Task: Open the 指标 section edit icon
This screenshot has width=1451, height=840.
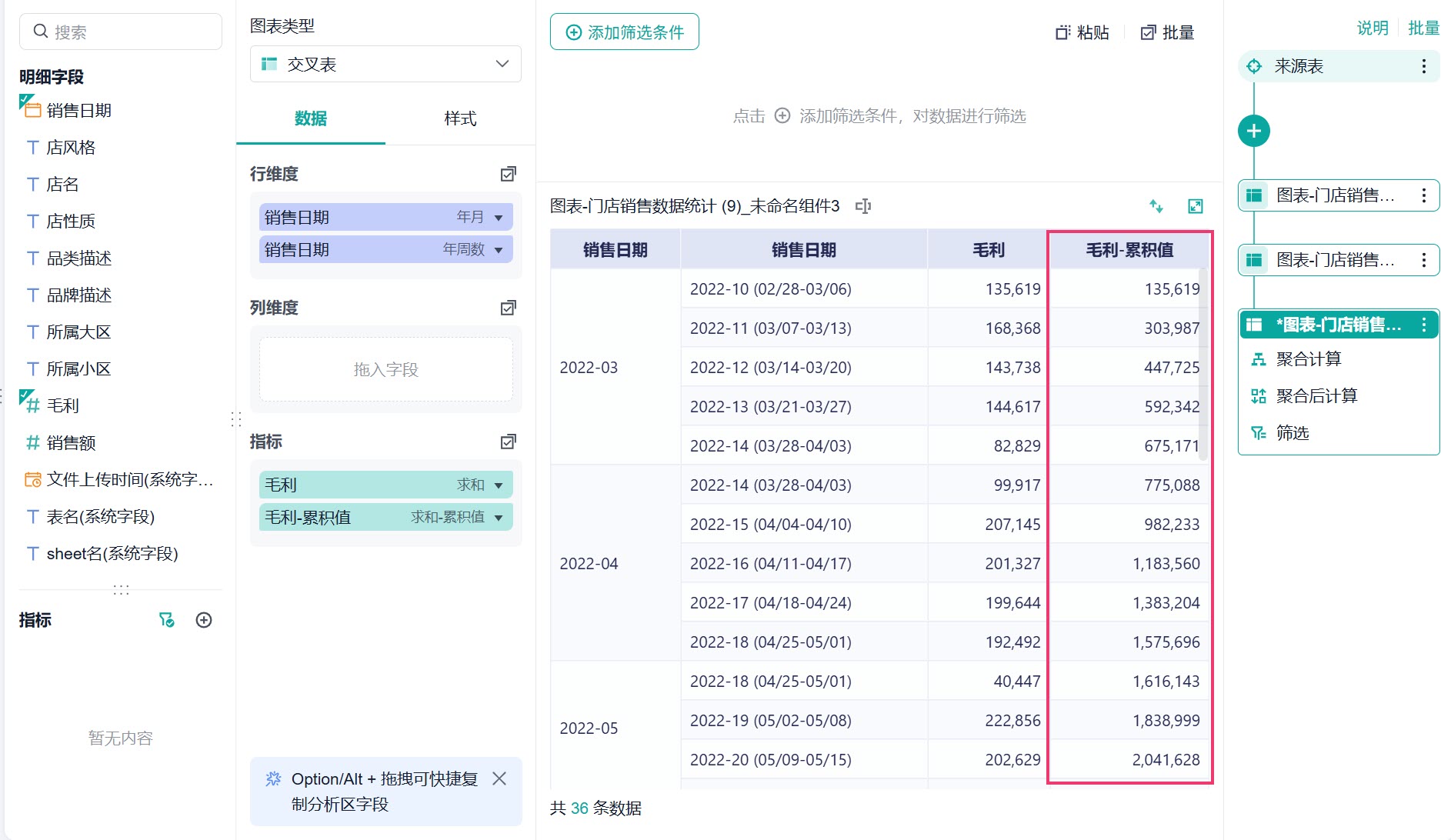Action: point(509,442)
